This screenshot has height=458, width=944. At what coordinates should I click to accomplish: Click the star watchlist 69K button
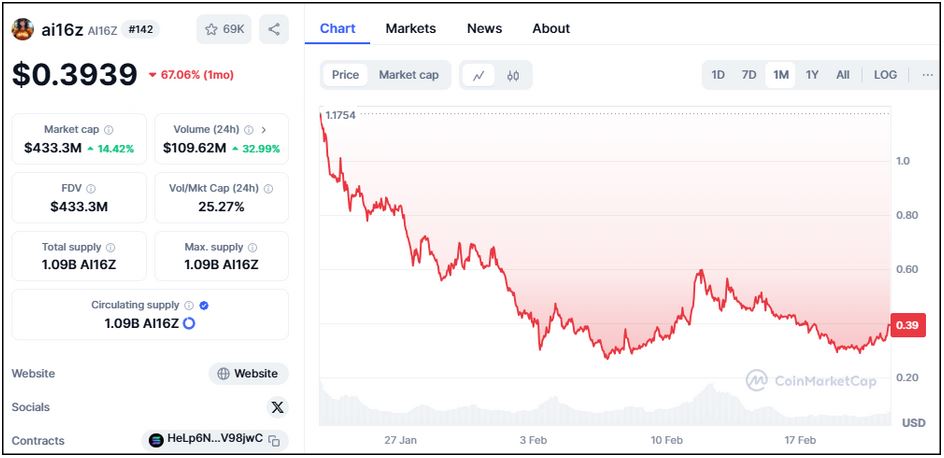(x=224, y=29)
